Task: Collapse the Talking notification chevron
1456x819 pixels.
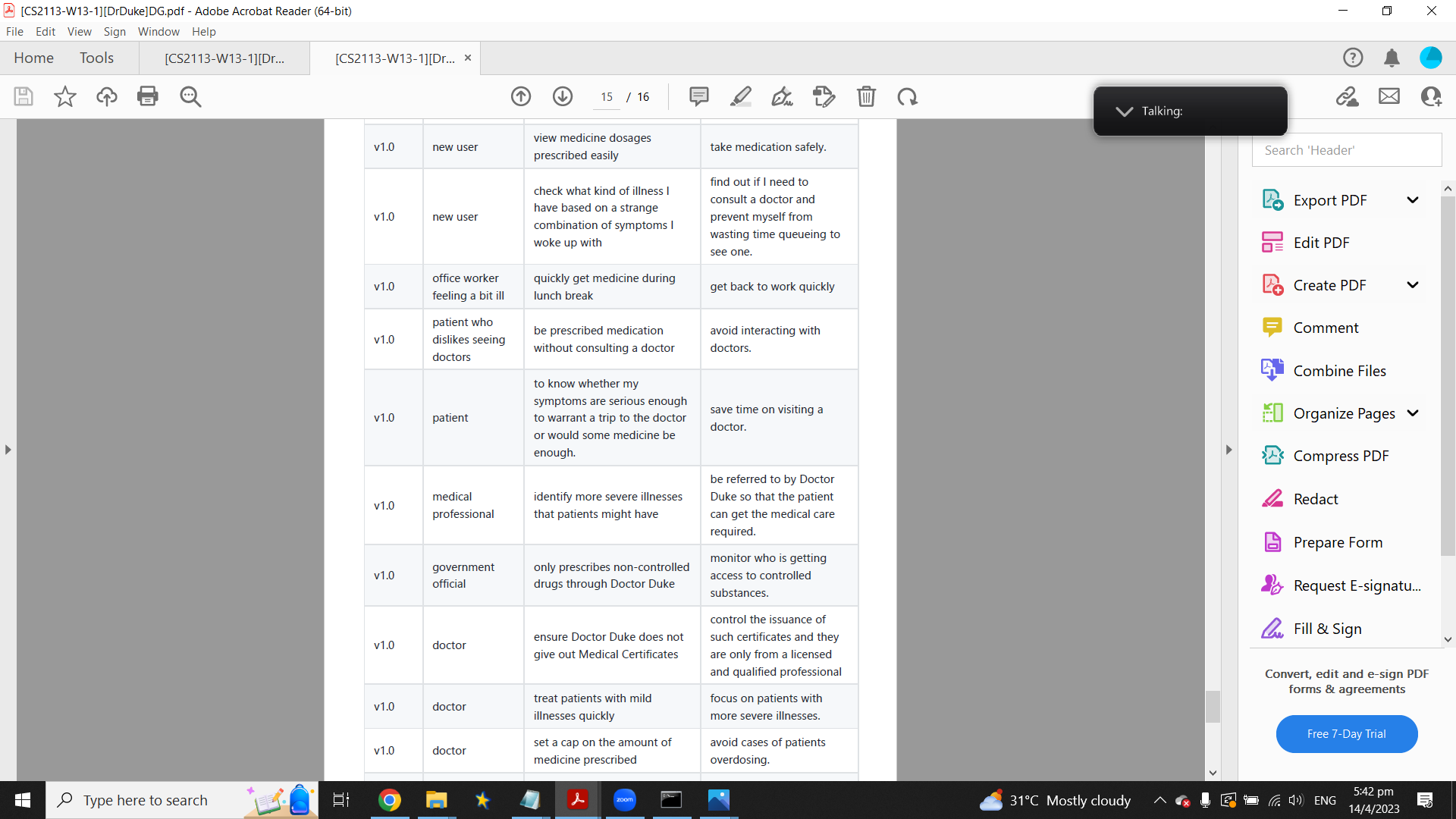Action: pyautogui.click(x=1125, y=111)
